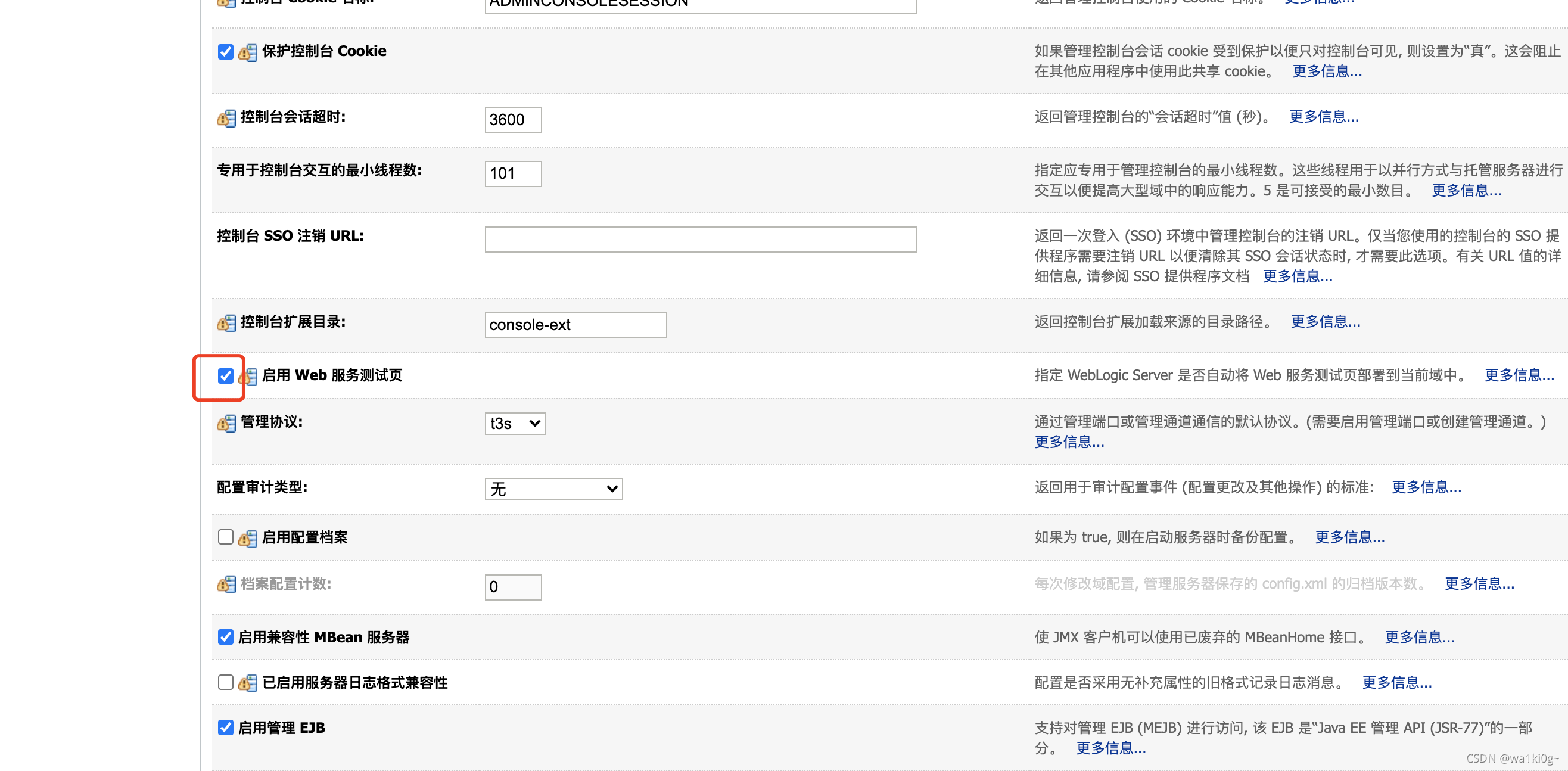Image resolution: width=1568 pixels, height=771 pixels.
Task: Click restart-required icon beside 已启用服务器日志格式兼容性
Action: [247, 683]
